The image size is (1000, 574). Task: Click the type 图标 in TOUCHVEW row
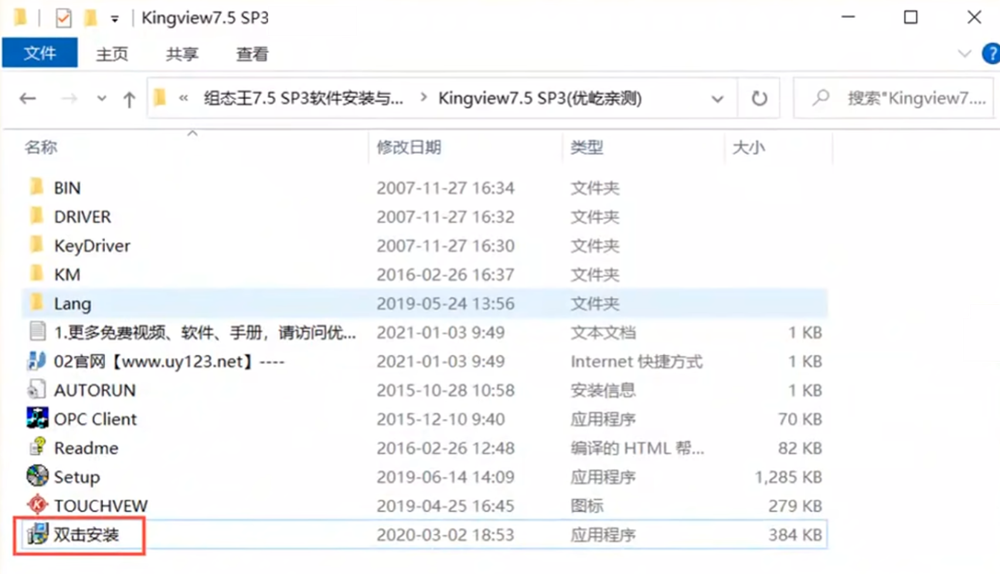point(587,506)
